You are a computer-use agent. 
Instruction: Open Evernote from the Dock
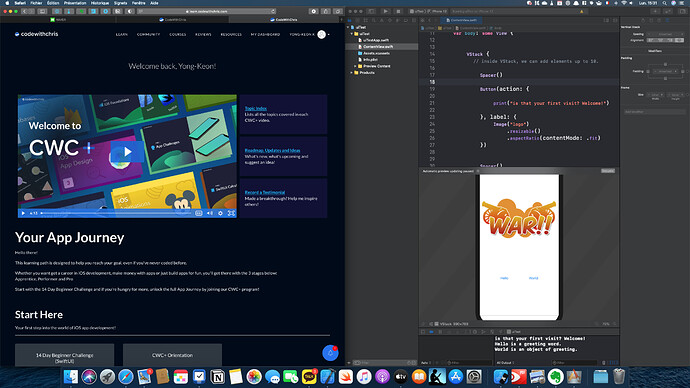[555, 377]
